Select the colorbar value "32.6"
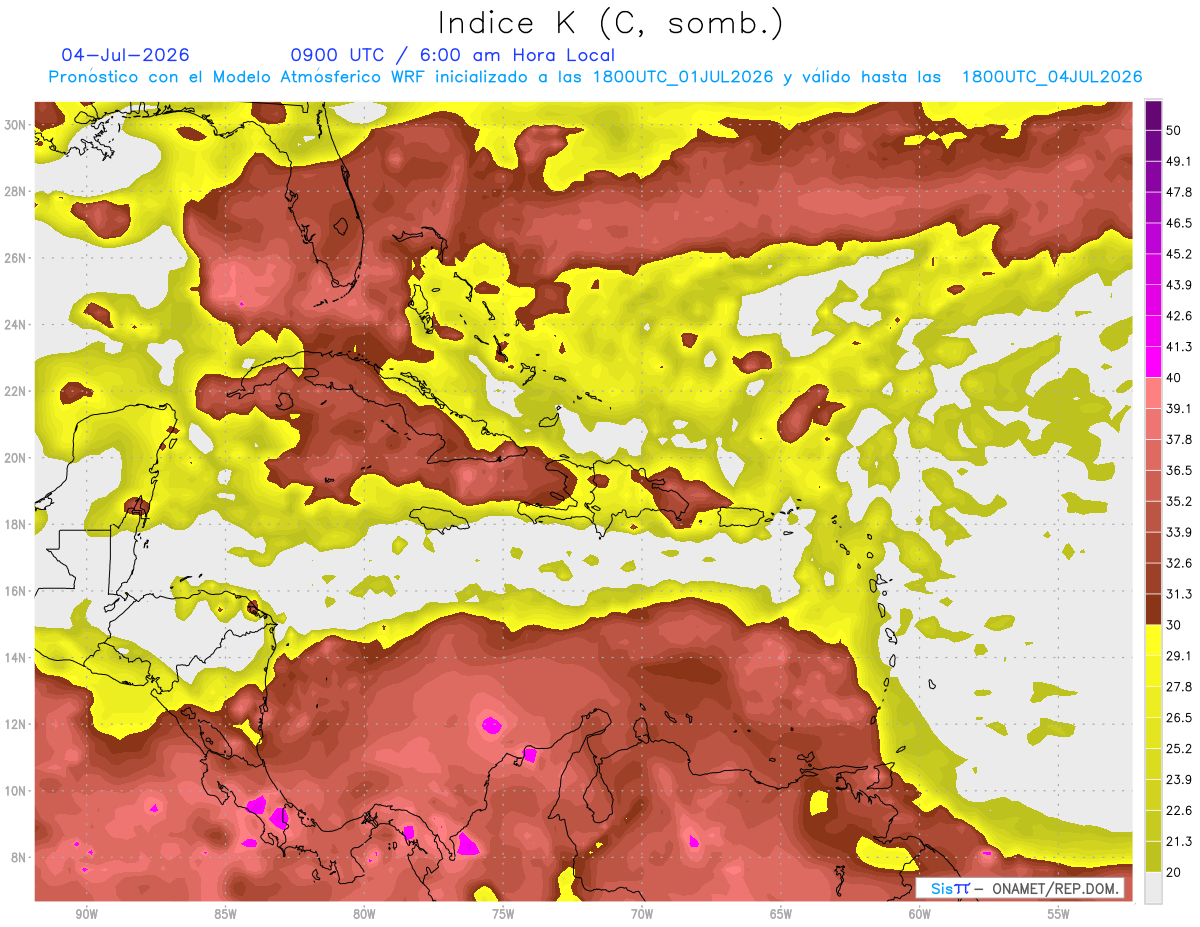 click(x=1181, y=563)
